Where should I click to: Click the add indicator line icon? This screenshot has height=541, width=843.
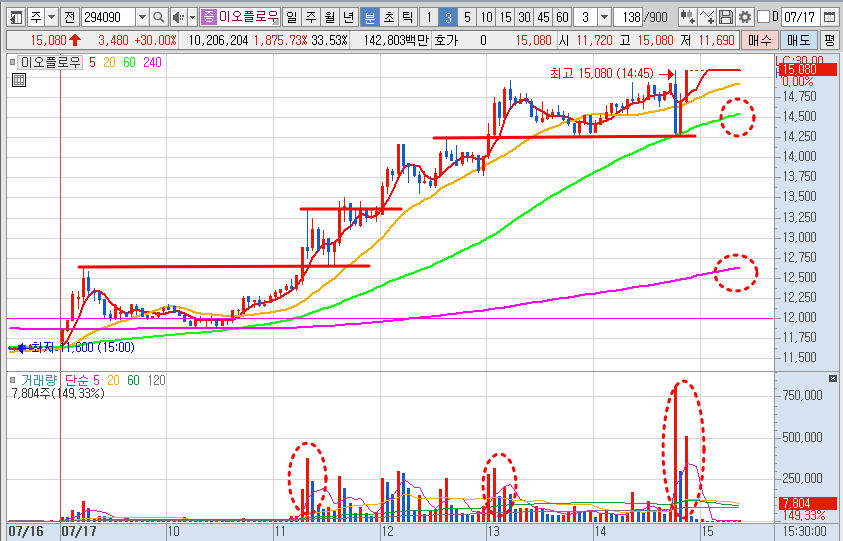(x=706, y=18)
